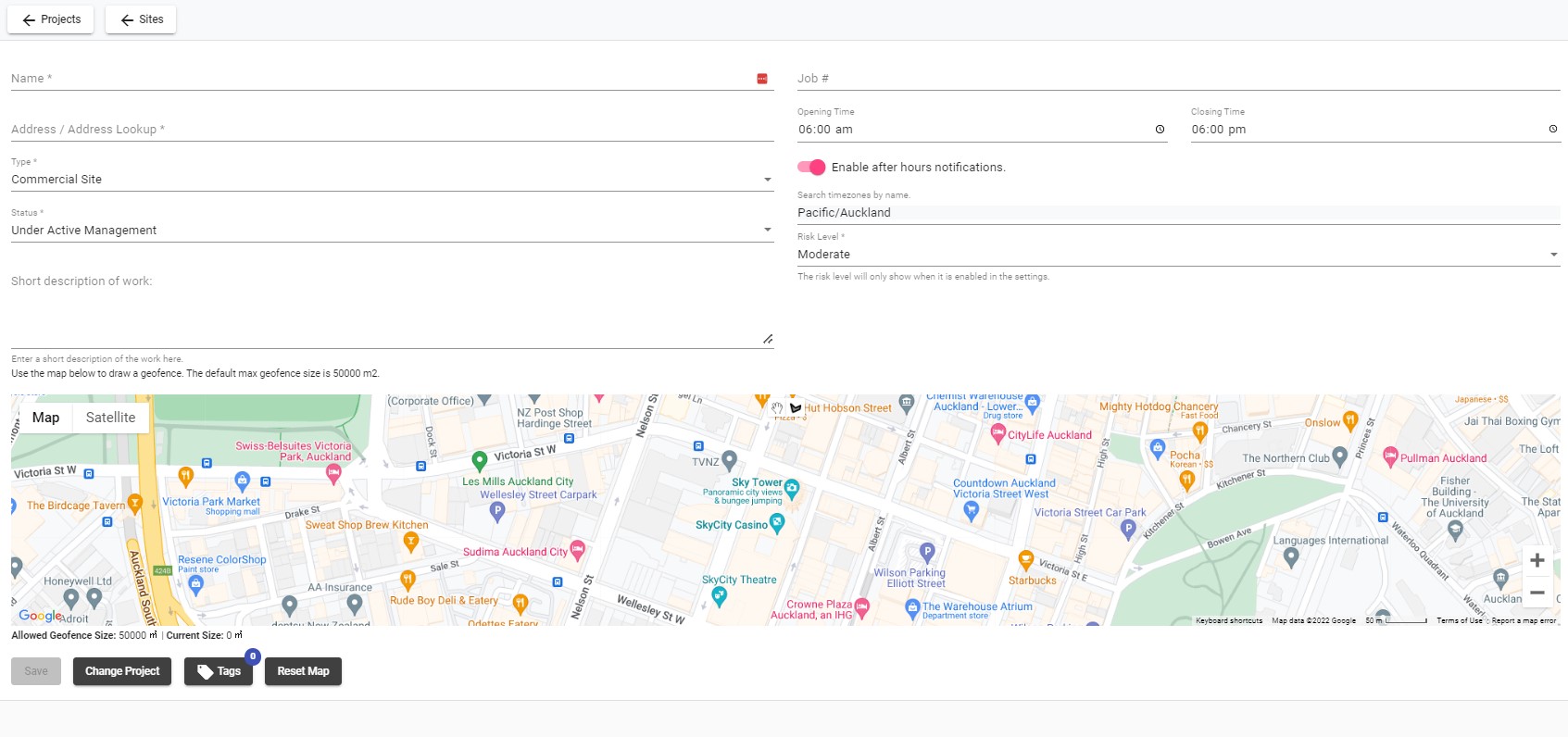Open the Opening Time clock picker
The height and width of the screenshot is (737, 1568).
[1160, 130]
